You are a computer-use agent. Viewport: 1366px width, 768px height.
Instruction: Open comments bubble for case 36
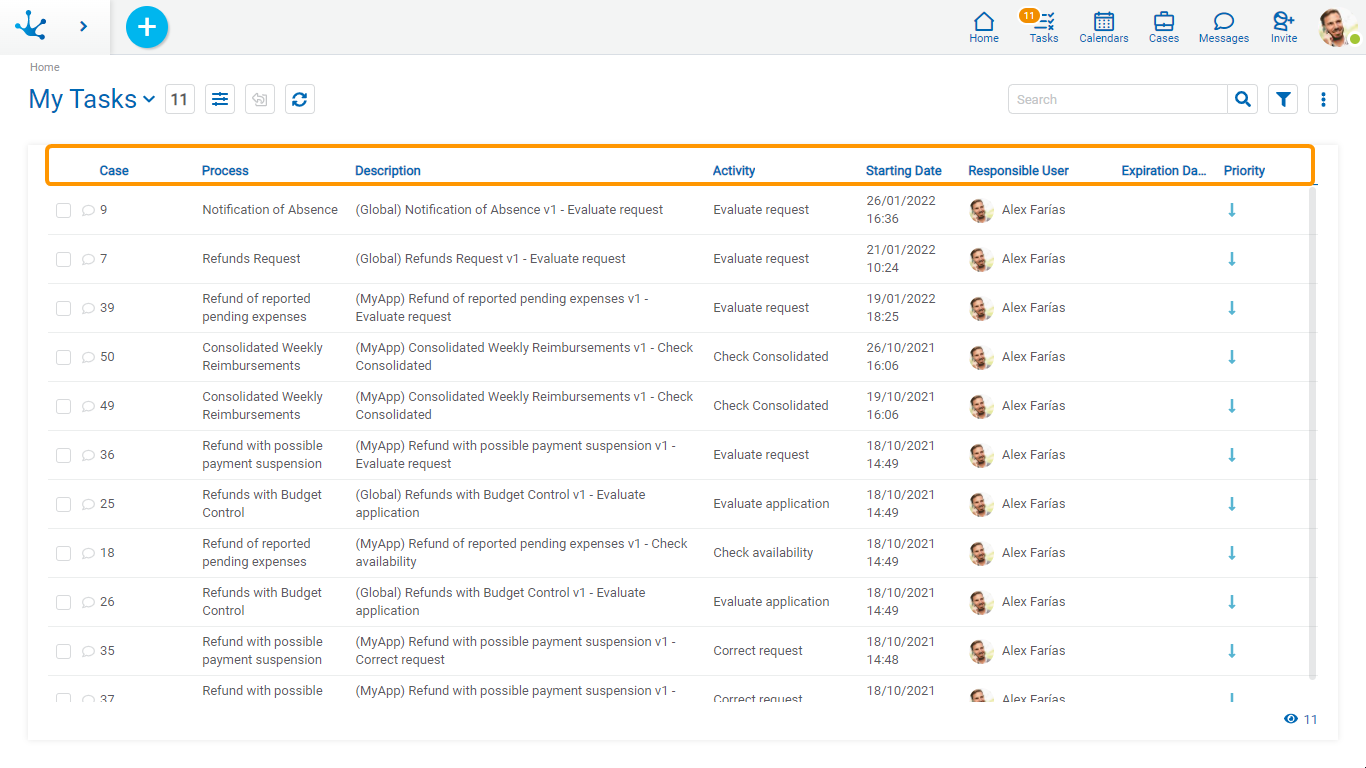[x=88, y=455]
